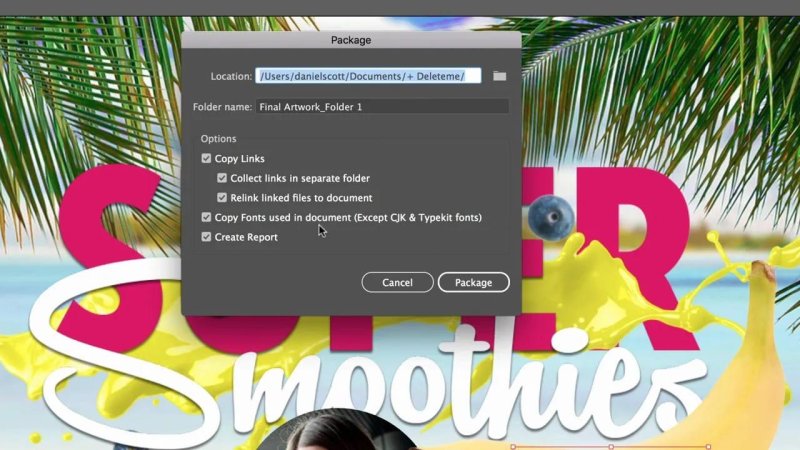Disable Copy Fonts used in document
Image resolution: width=800 pixels, height=450 pixels.
pyautogui.click(x=206, y=217)
